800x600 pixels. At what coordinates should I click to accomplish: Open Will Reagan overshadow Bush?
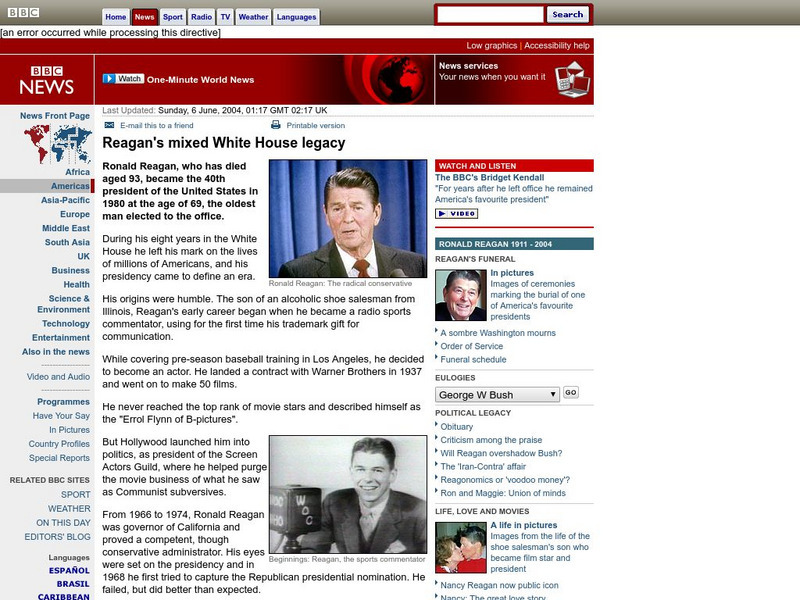[x=501, y=453]
